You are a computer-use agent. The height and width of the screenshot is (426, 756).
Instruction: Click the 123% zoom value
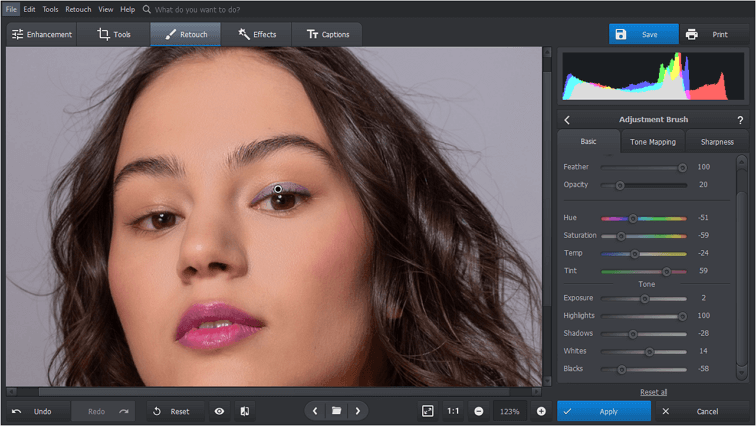coord(510,412)
